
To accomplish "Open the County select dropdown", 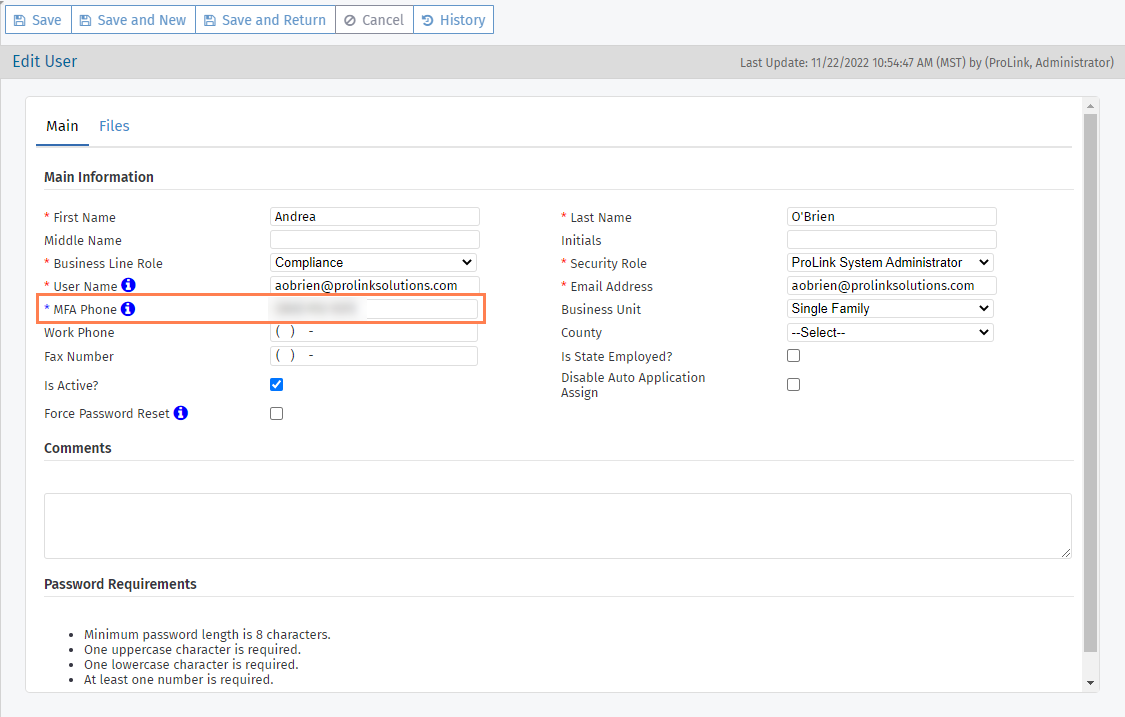I will 890,333.
